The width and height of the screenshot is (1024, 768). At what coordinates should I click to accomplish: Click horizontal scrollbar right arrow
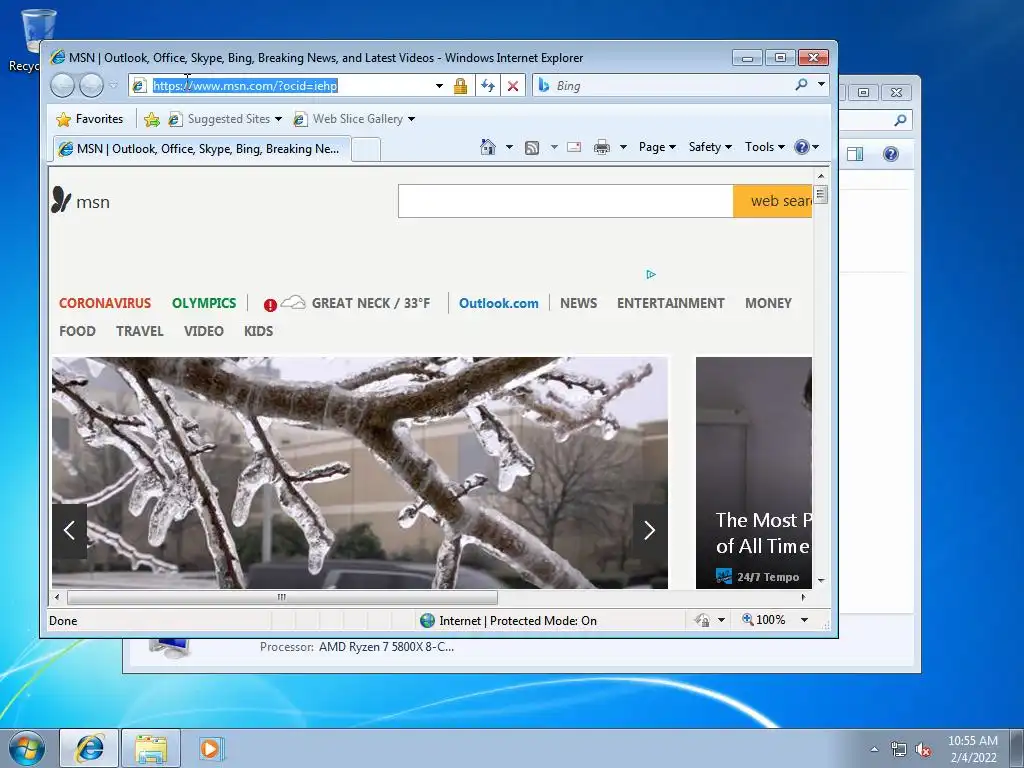803,597
